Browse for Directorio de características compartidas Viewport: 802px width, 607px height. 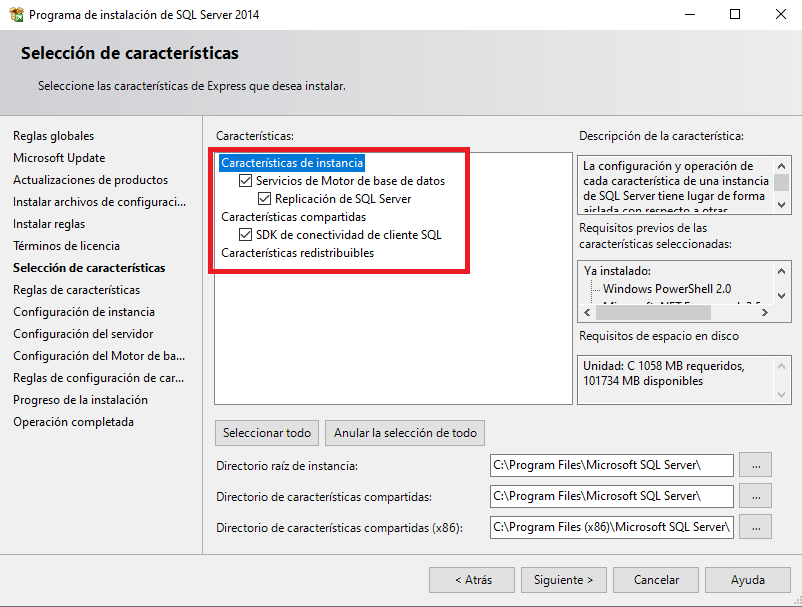pyautogui.click(x=755, y=496)
